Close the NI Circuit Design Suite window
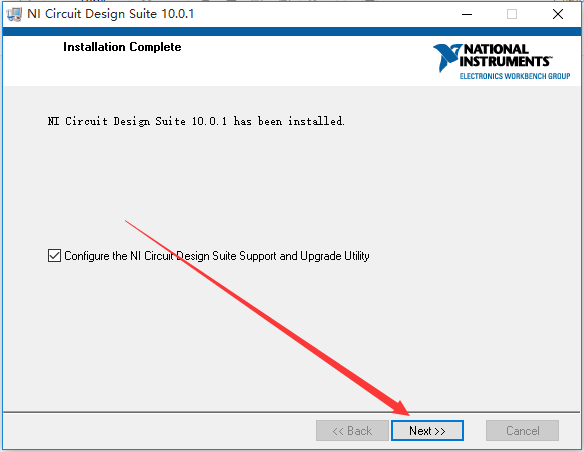 (x=558, y=14)
